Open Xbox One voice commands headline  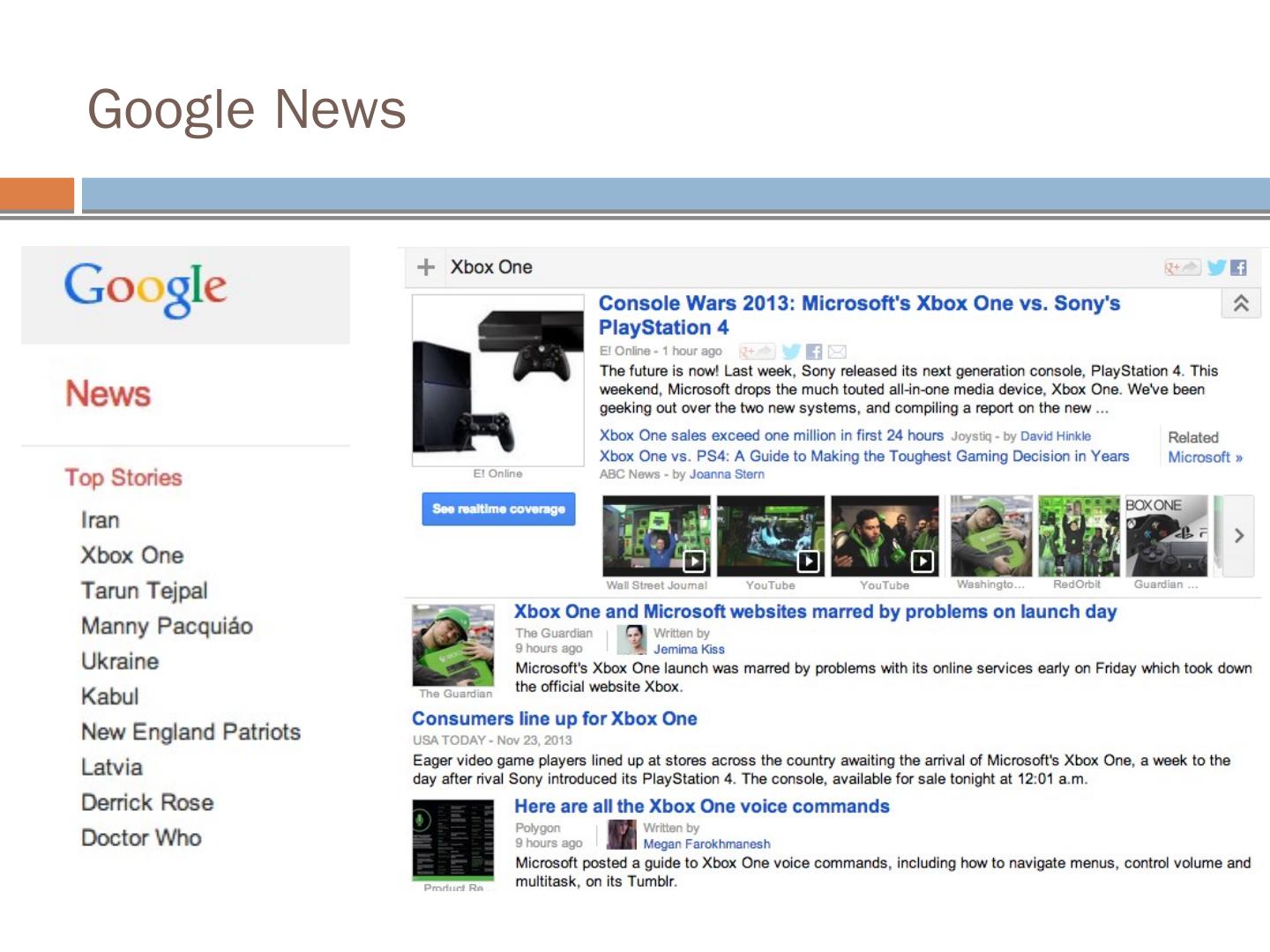[702, 807]
